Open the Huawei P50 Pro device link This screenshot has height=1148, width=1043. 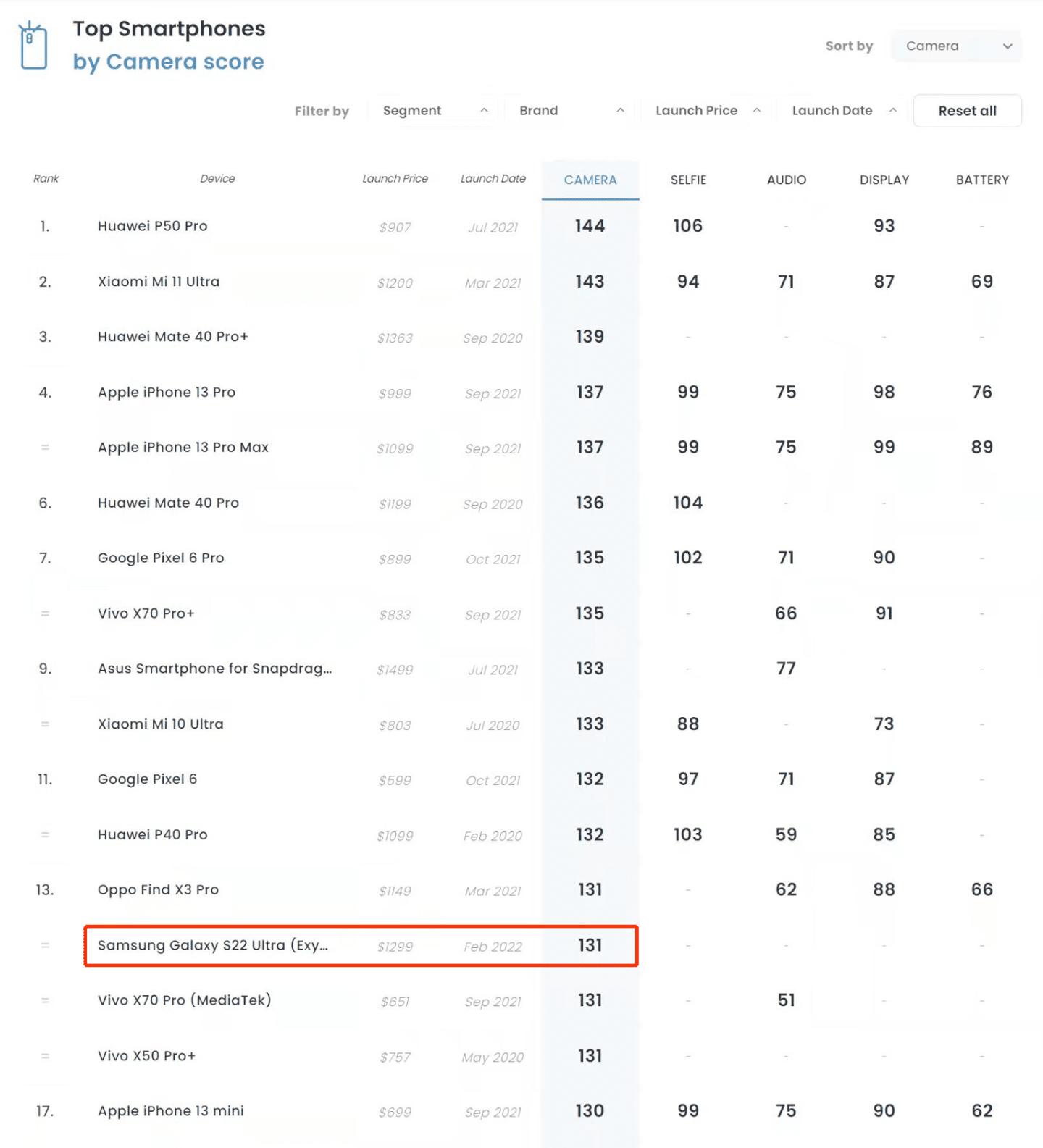tap(153, 226)
